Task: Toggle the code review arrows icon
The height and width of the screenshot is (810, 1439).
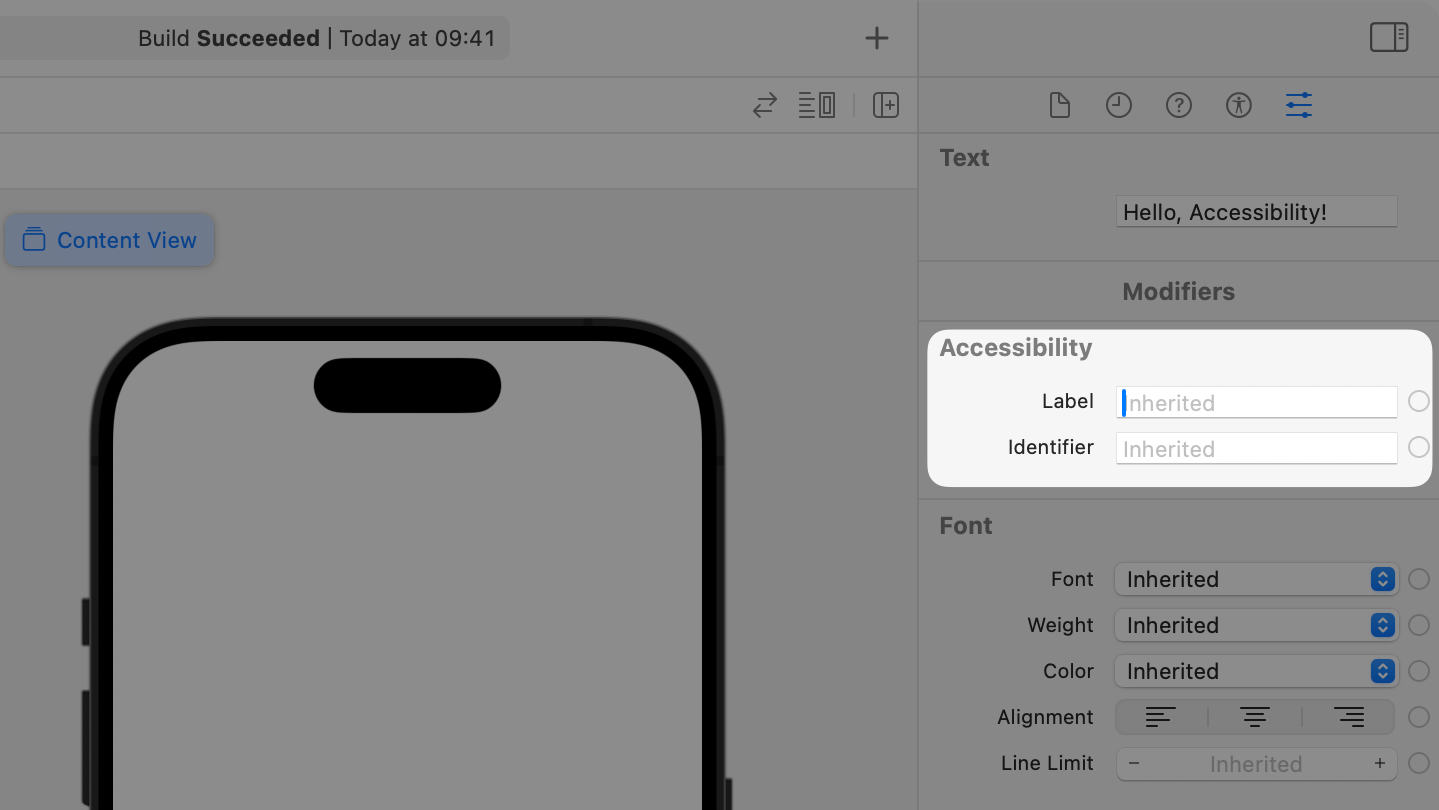Action: [765, 105]
